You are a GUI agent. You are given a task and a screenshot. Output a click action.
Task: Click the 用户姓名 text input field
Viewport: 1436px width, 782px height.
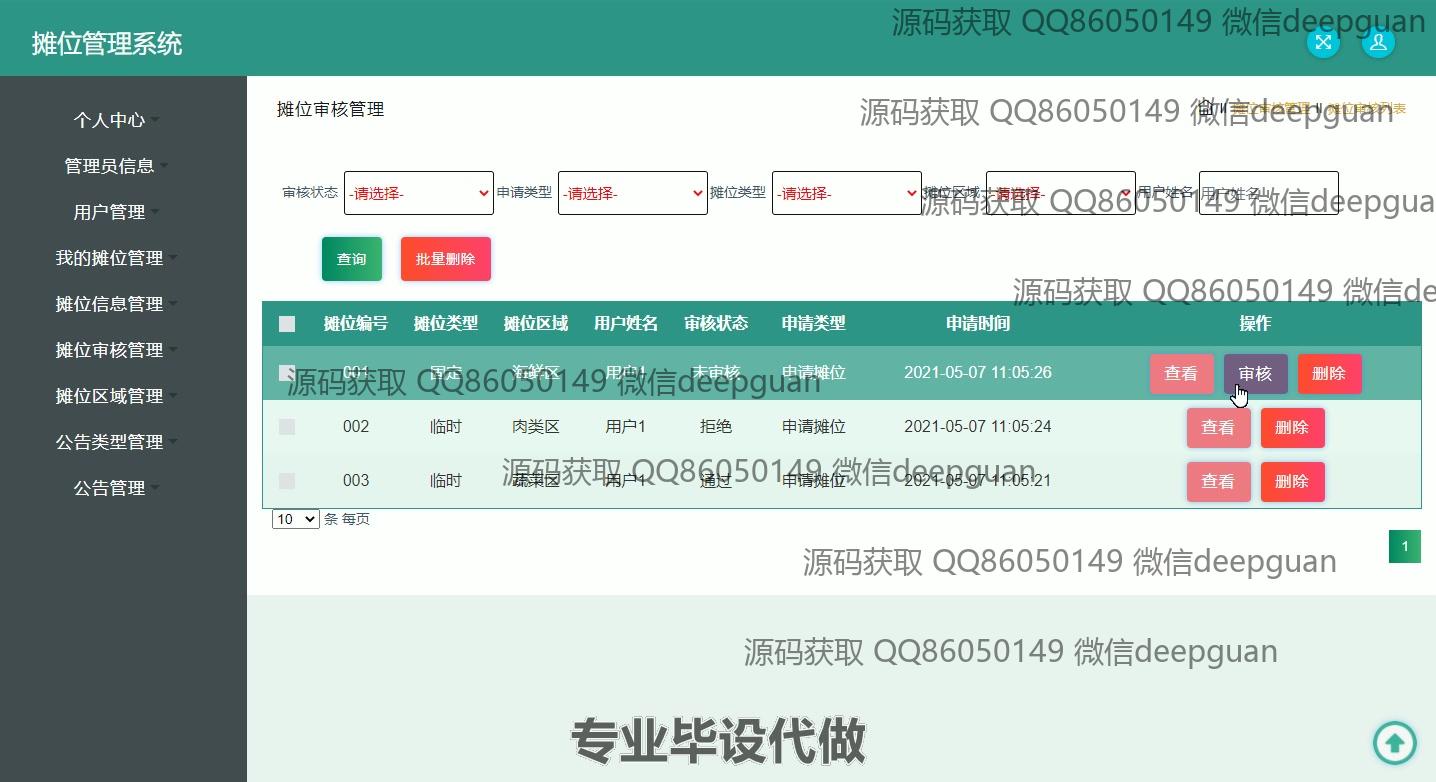[1268, 193]
